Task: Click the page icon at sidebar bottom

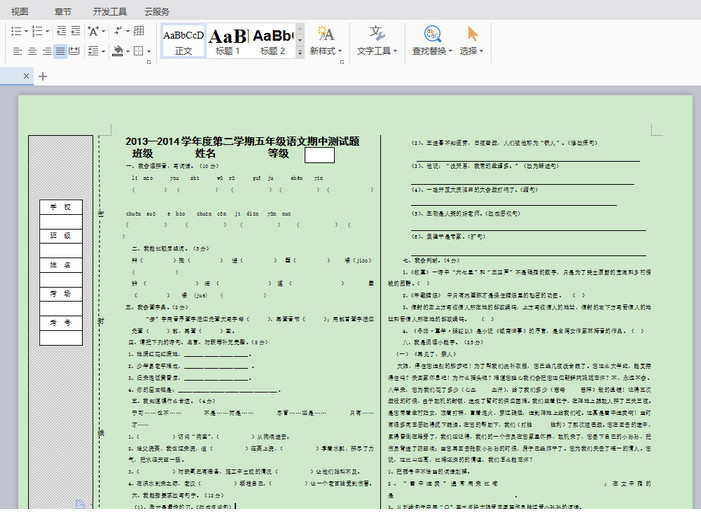Action: click(x=80, y=504)
